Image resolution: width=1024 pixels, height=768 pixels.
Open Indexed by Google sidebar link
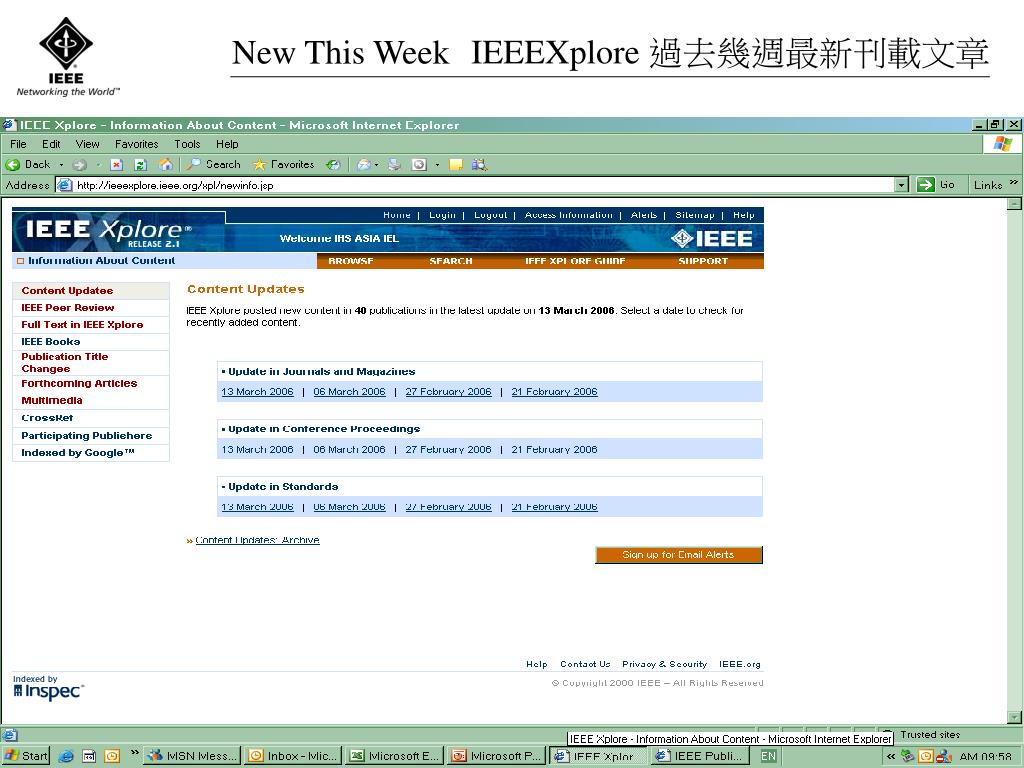(78, 453)
